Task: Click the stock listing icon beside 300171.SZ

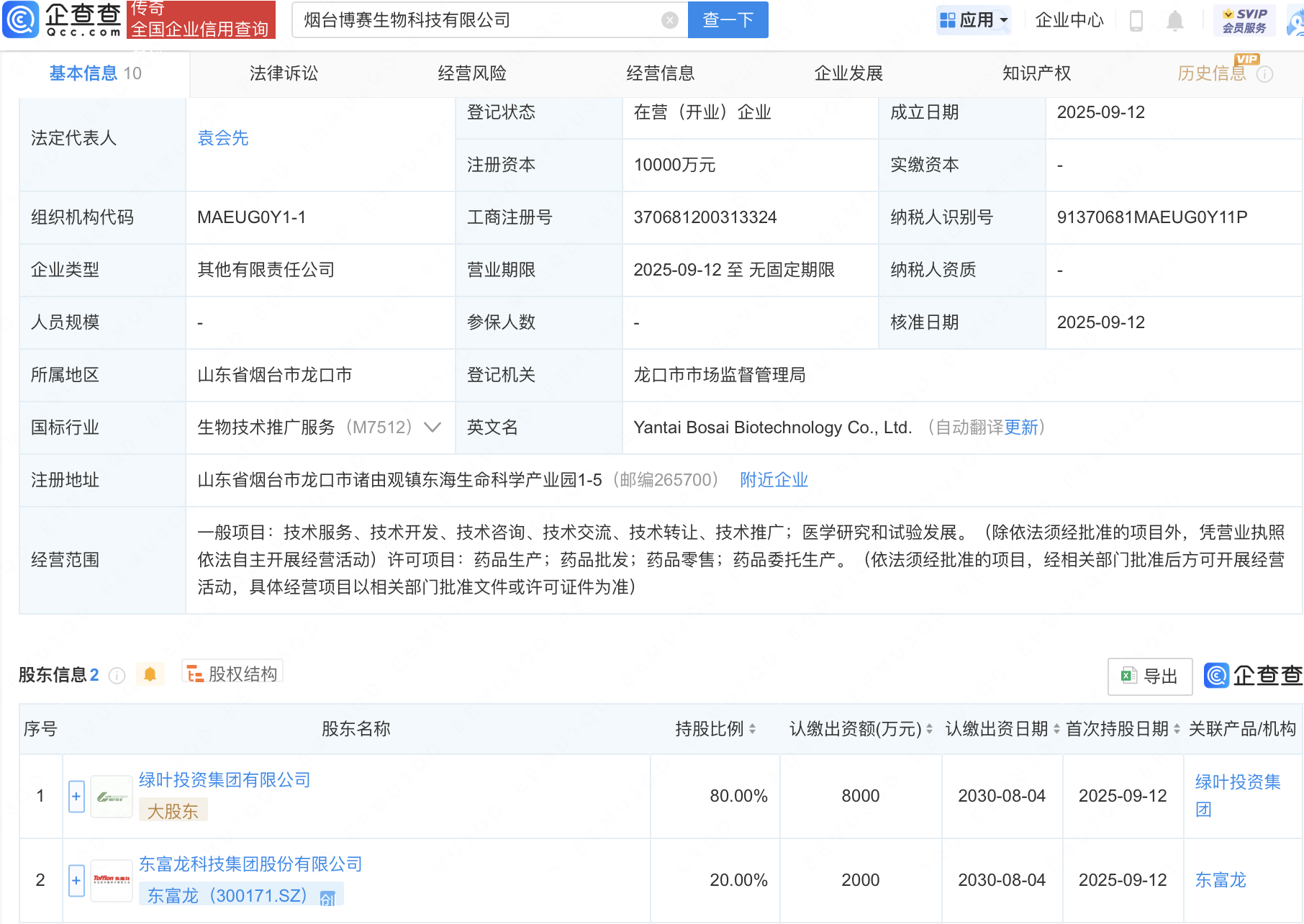Action: pos(328,897)
